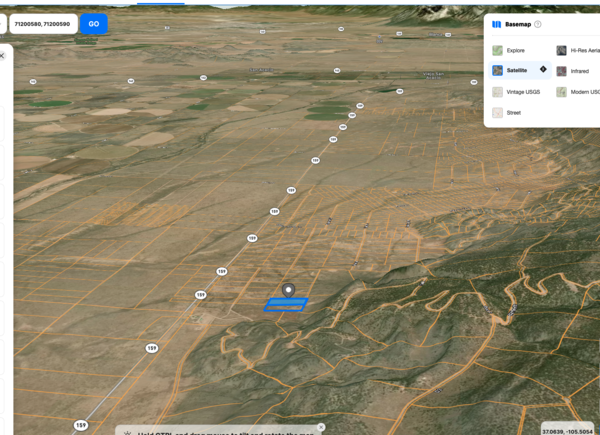Screen dimensions: 600x435
Task: Select the Explore basemap thumbnail
Action: (x=497, y=51)
